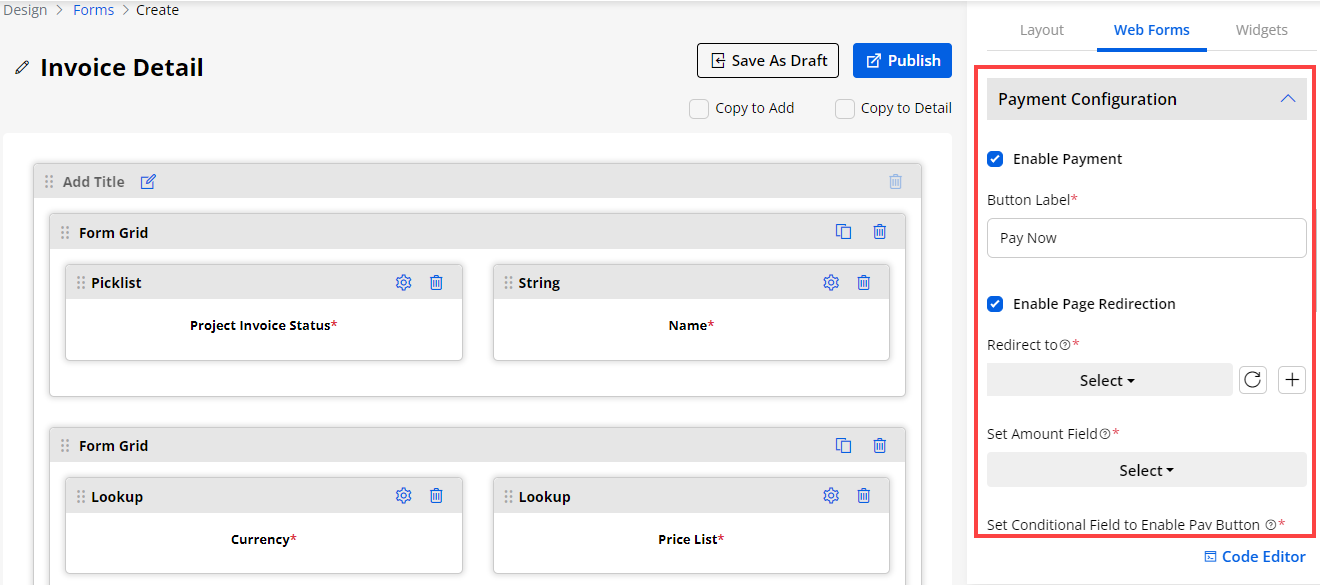Edit the Add Title section name icon
Viewport: 1320px width, 585px height.
pos(148,182)
